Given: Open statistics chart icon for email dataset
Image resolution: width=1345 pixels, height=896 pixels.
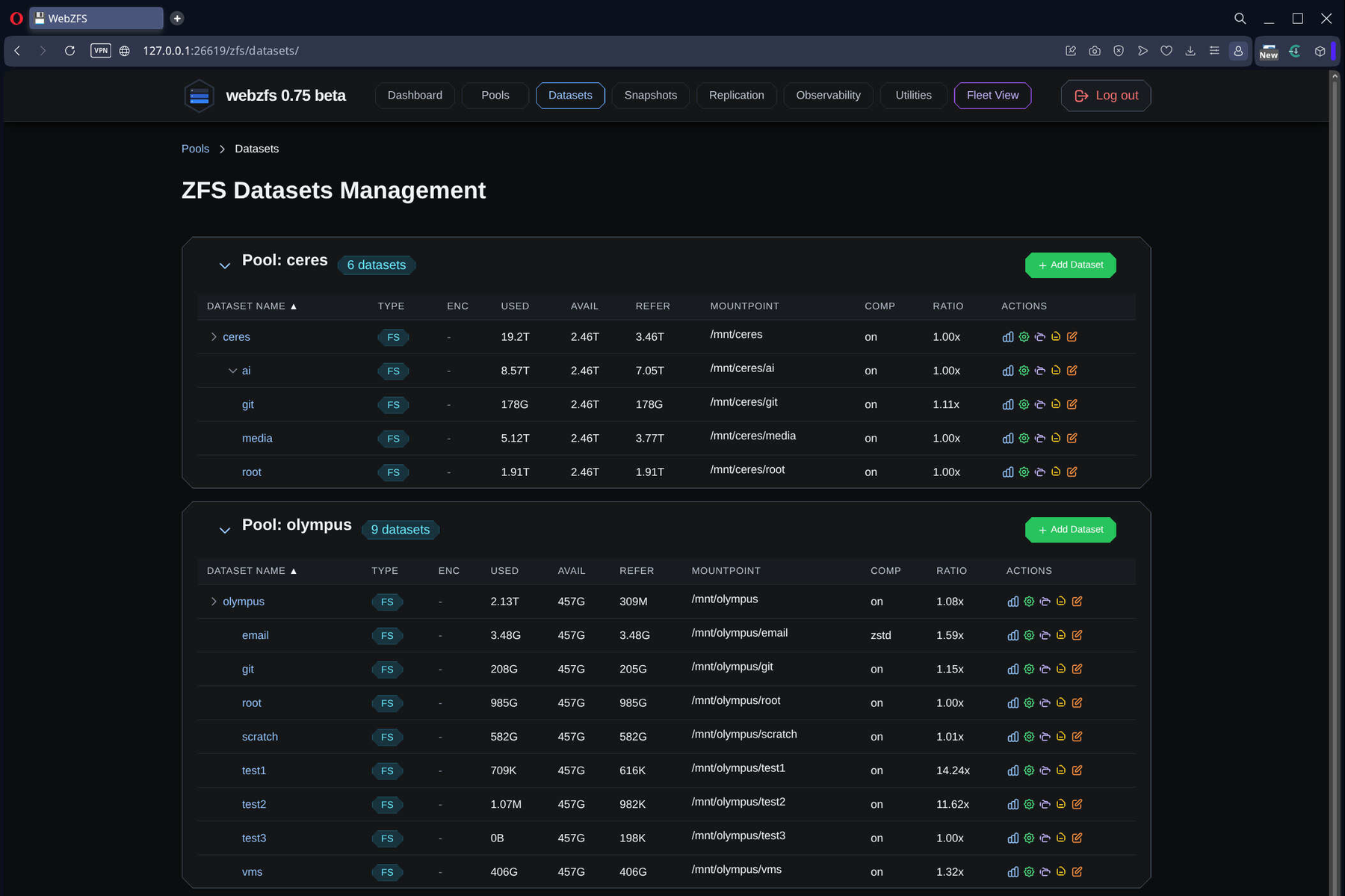Looking at the screenshot, I should [x=1012, y=635].
